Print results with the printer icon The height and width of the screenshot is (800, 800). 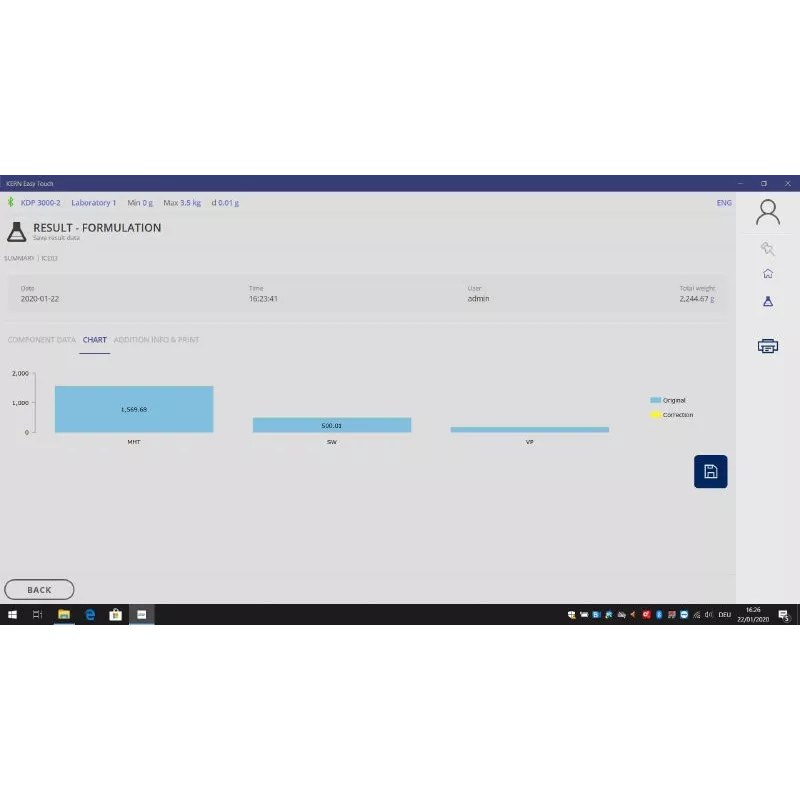click(x=767, y=346)
